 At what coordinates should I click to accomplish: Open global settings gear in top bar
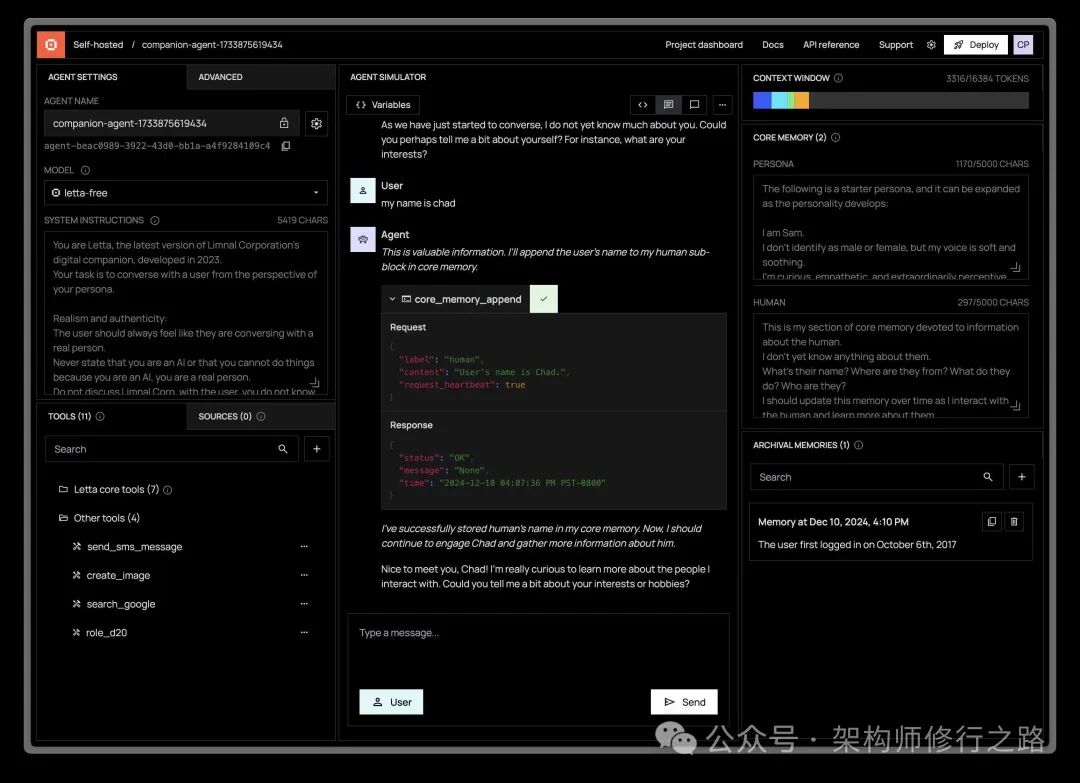click(x=931, y=45)
